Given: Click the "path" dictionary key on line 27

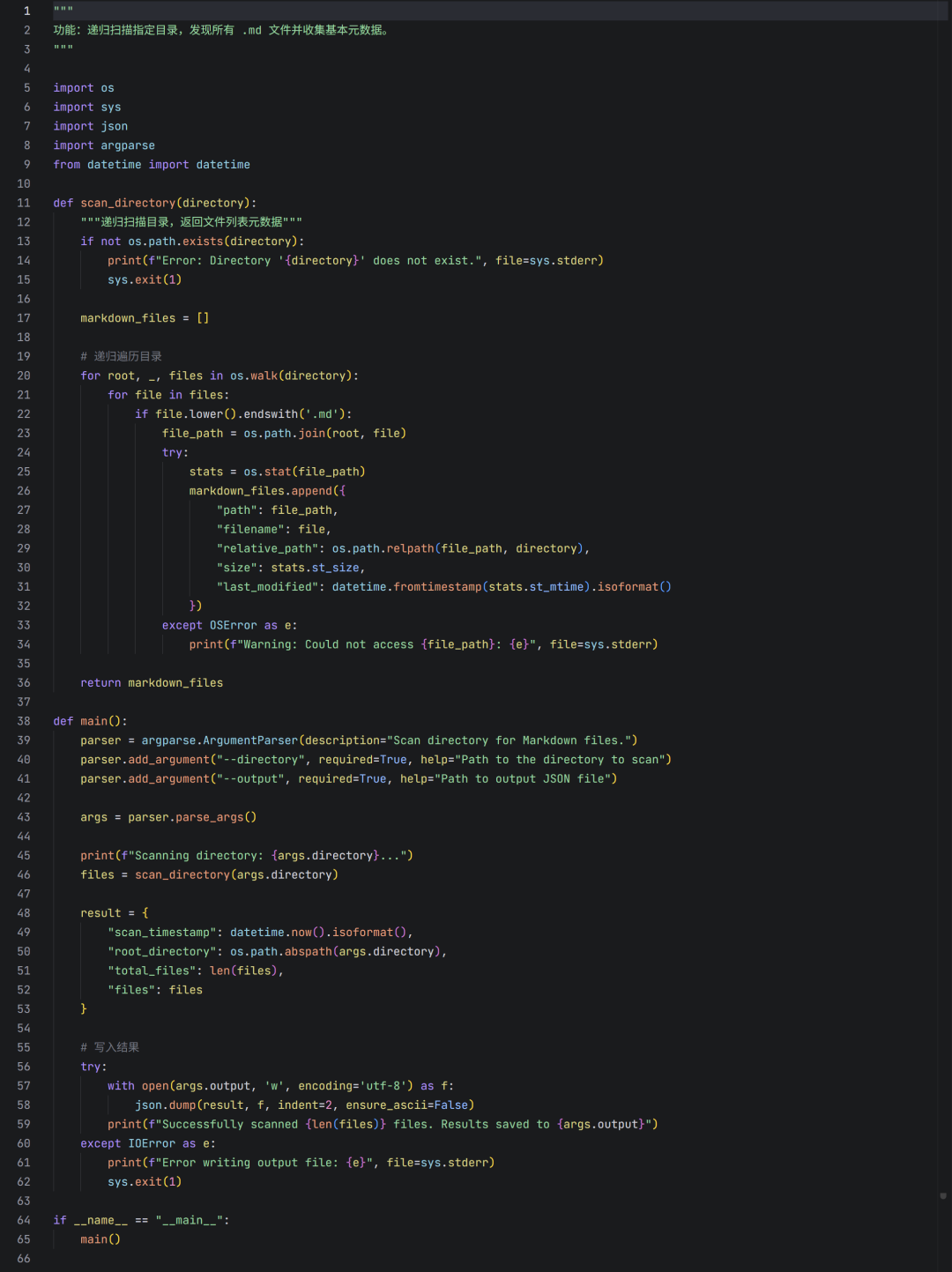Looking at the screenshot, I should pyautogui.click(x=237, y=510).
